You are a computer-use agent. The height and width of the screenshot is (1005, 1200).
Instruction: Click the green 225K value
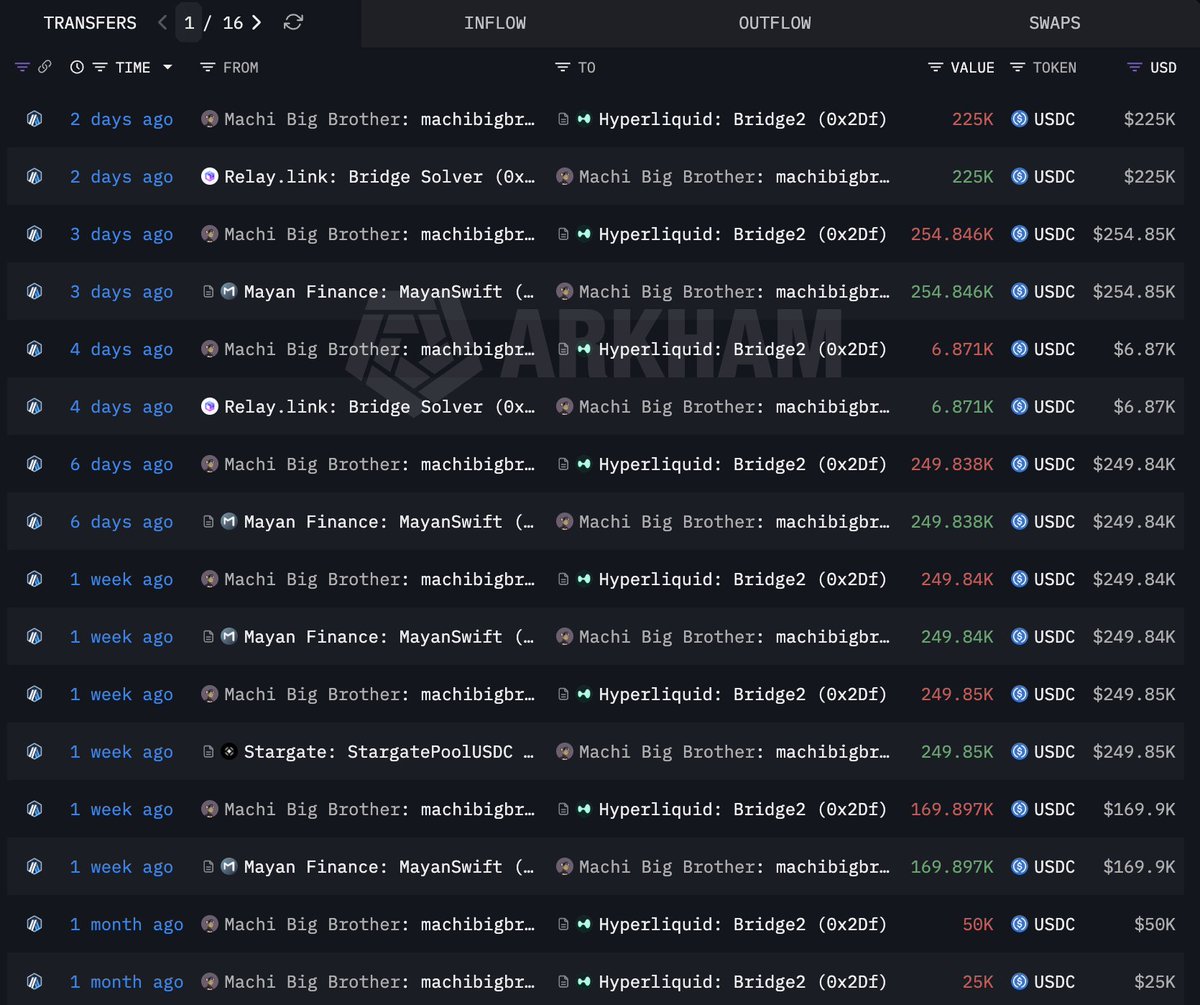click(x=973, y=177)
